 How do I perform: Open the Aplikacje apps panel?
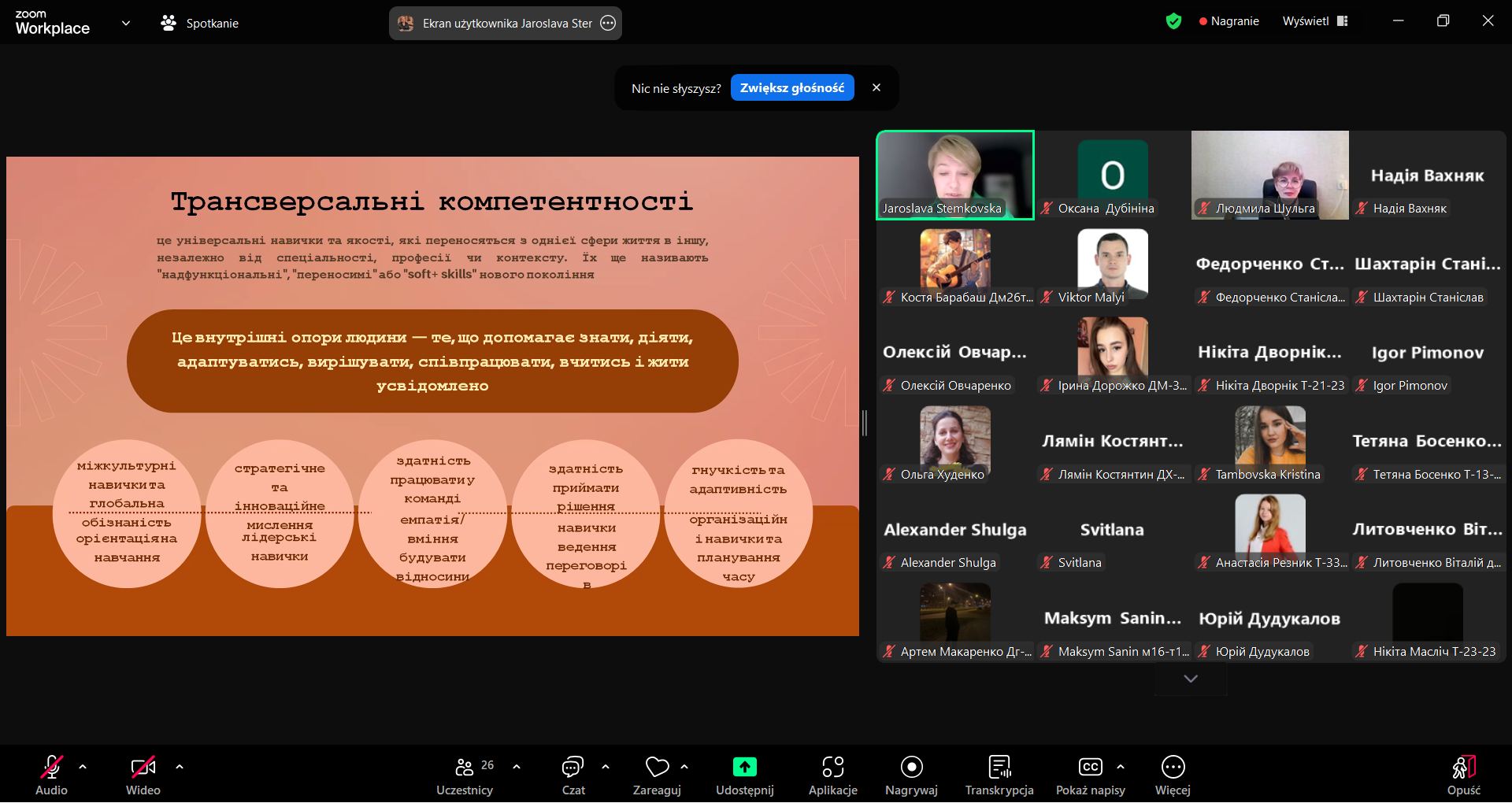coord(832,768)
